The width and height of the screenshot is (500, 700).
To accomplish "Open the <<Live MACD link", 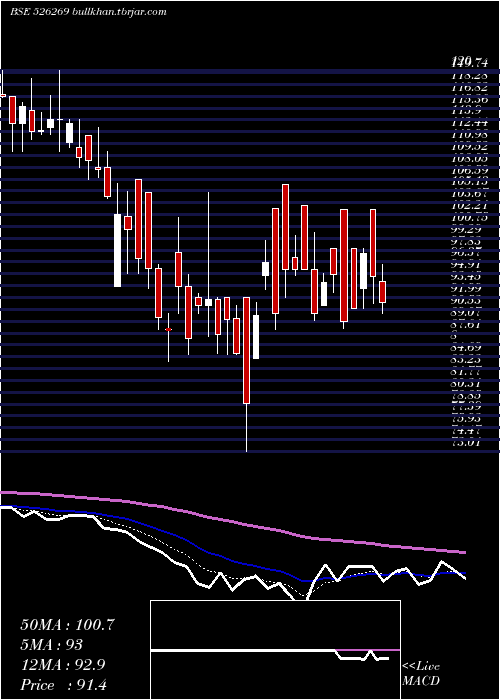I will point(421,674).
